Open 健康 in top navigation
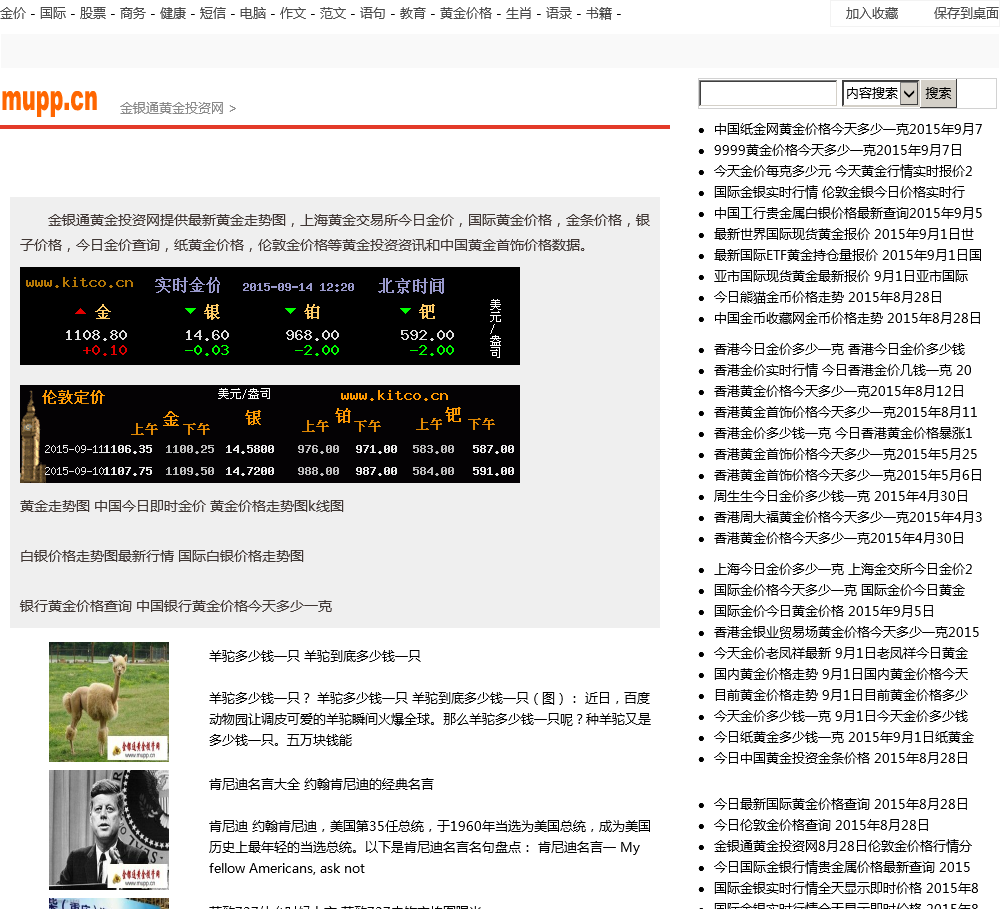Screen dimensions: 1000x909 [x=173, y=13]
